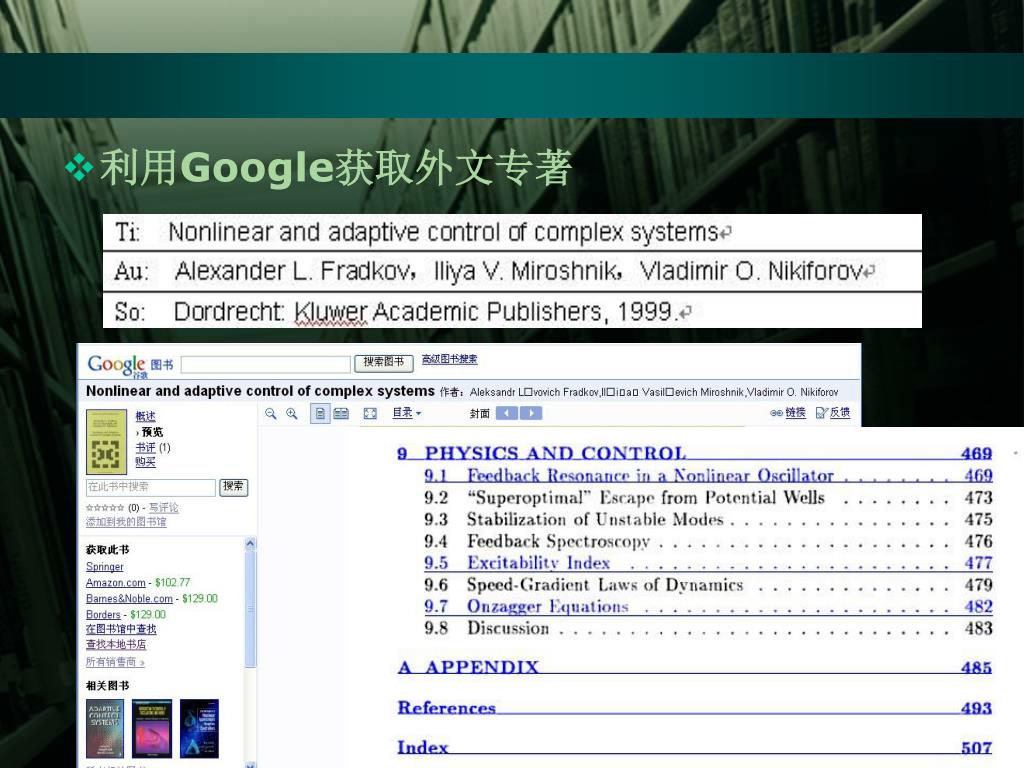Click the sidebar scrollbar thumb
Viewport: 1024px width, 768px height.
250,608
